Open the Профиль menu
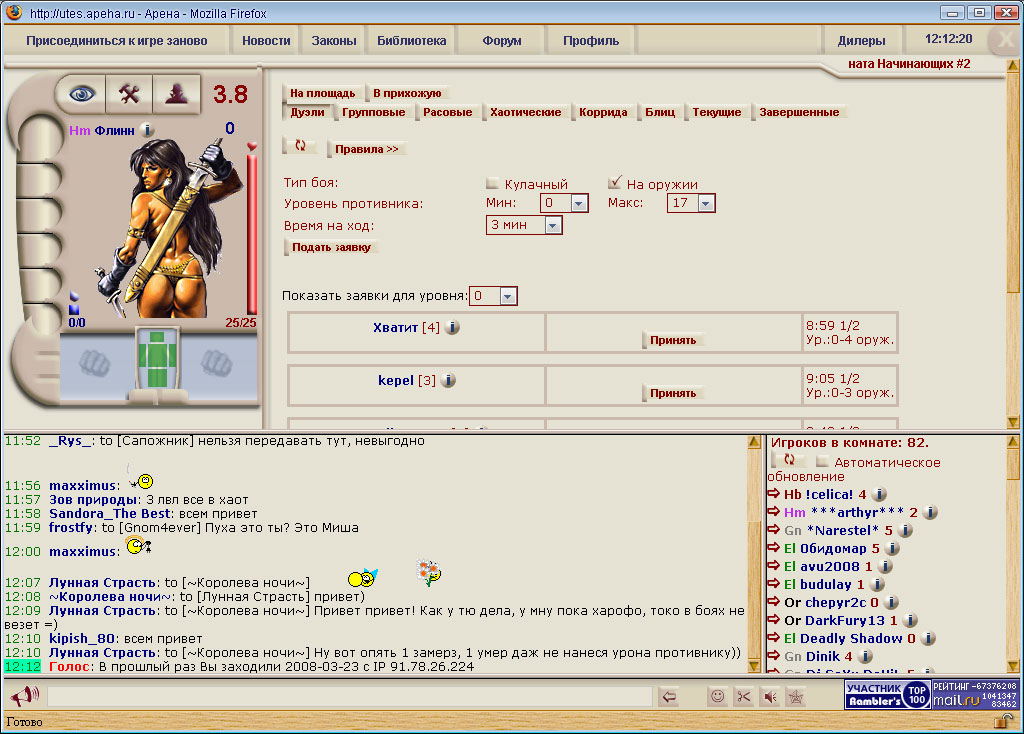Viewport: 1024px width, 734px height. [x=591, y=40]
